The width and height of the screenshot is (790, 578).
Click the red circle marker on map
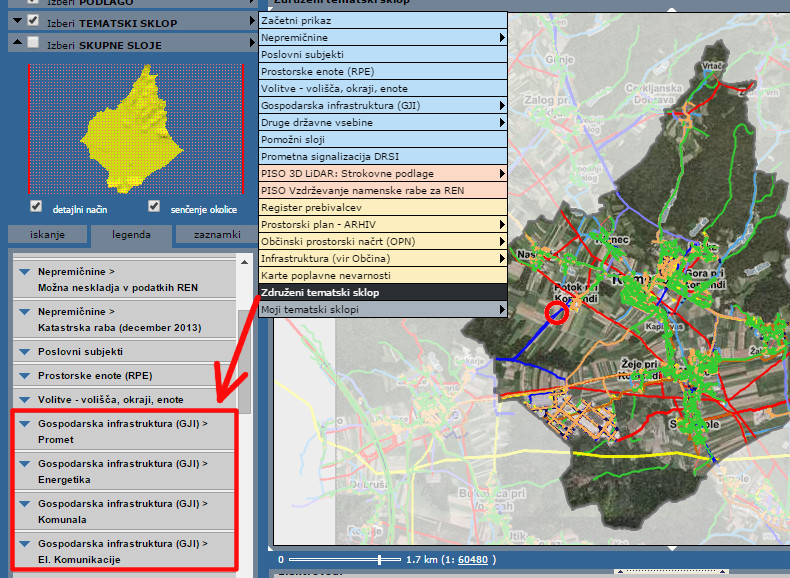pos(556,313)
